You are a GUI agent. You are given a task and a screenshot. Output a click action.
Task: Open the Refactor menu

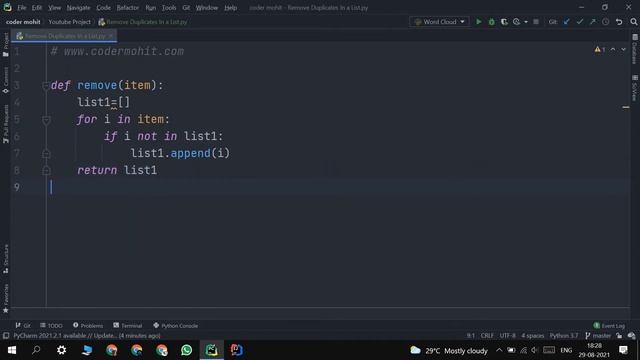(128, 7)
